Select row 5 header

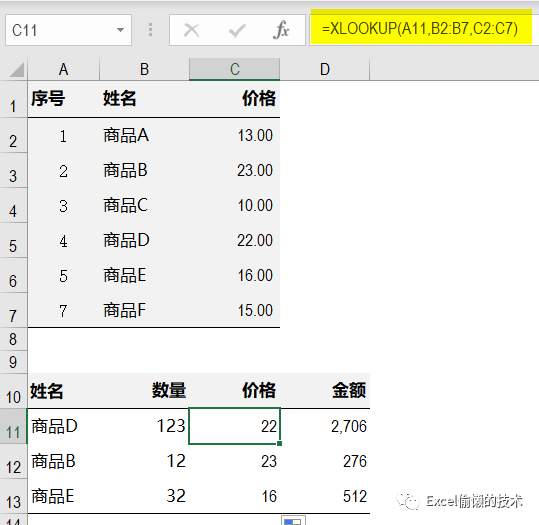13,240
